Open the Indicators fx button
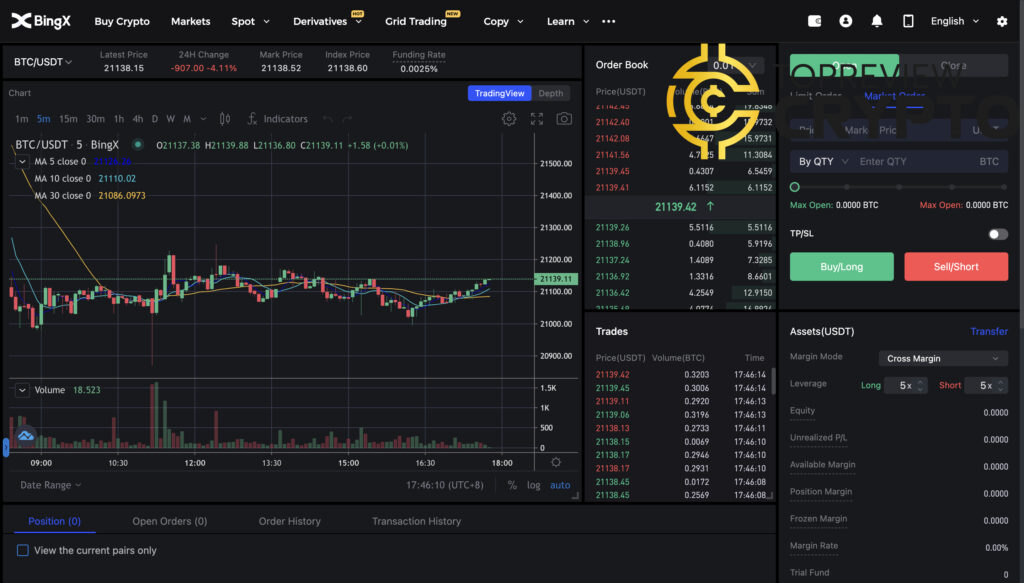The height and width of the screenshot is (583, 1024). pos(278,119)
